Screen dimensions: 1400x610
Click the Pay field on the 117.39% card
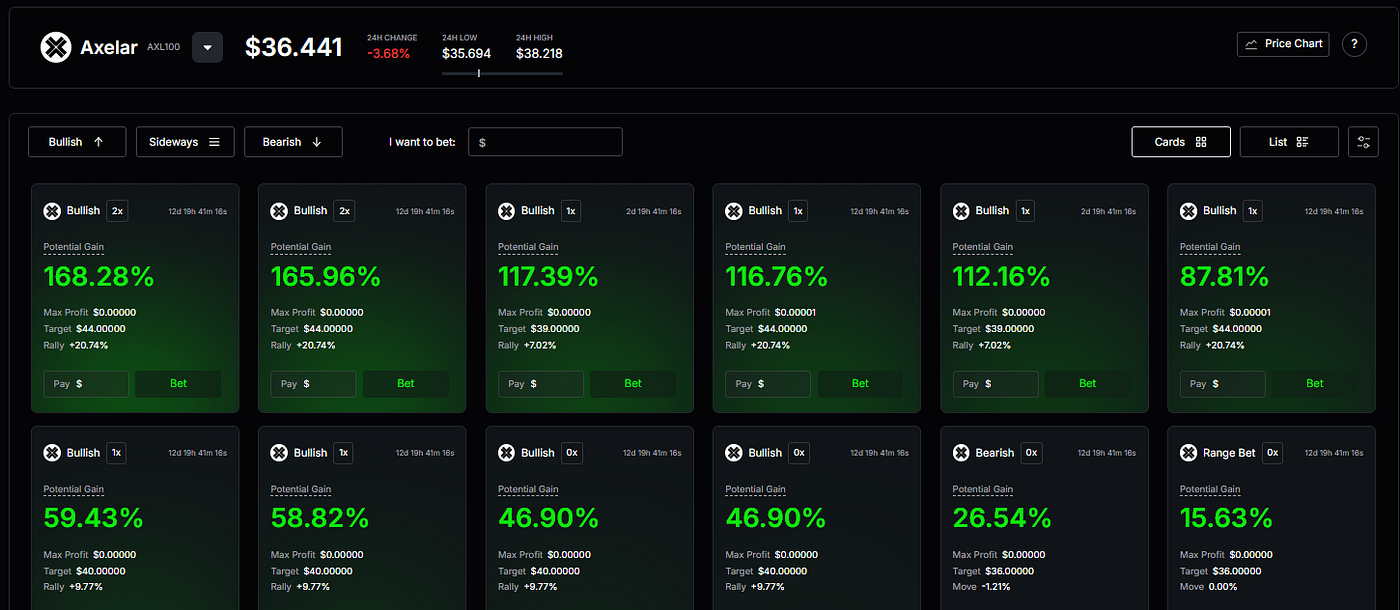tap(540, 384)
